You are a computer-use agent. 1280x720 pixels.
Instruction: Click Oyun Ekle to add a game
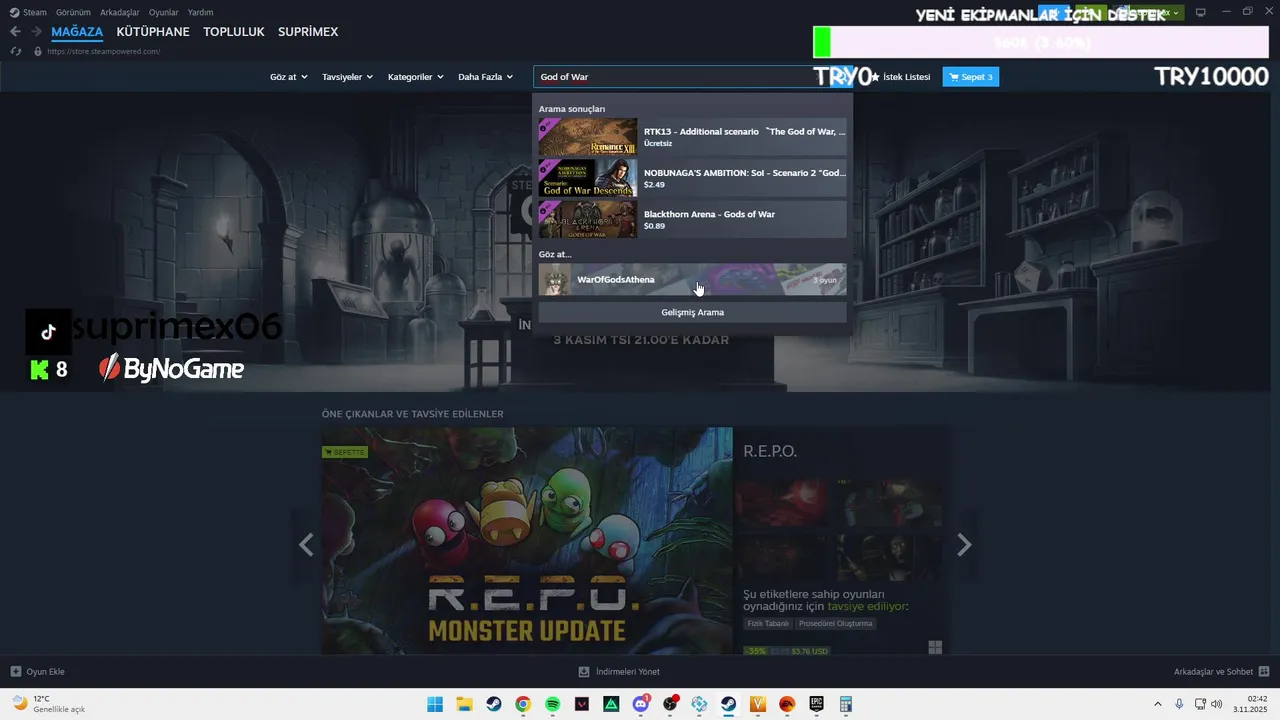click(x=38, y=672)
